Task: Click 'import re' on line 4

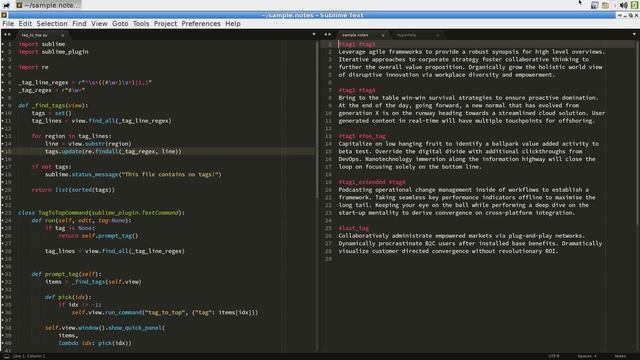Action: [x=33, y=67]
